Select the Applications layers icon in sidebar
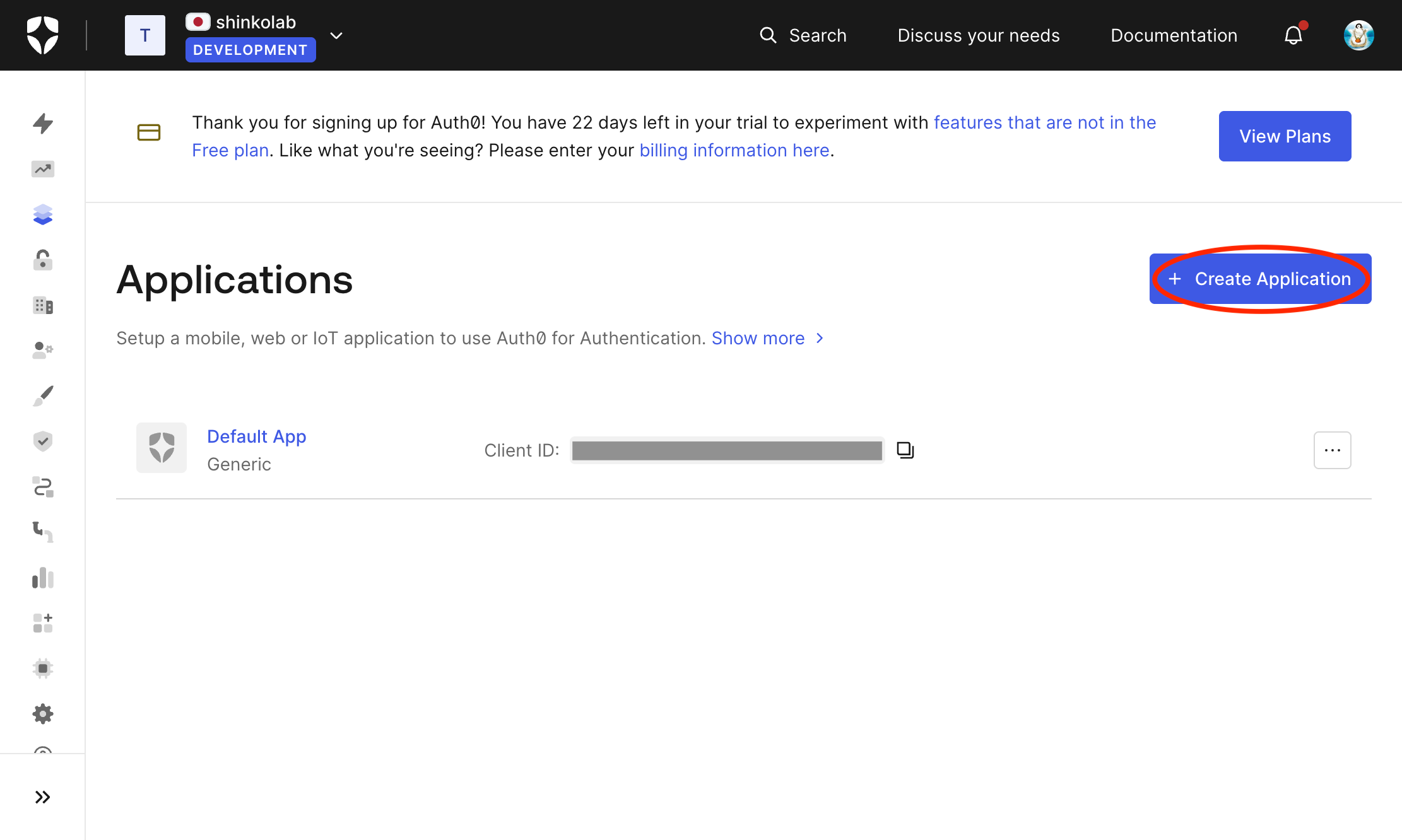This screenshot has height=840, width=1402. point(42,214)
